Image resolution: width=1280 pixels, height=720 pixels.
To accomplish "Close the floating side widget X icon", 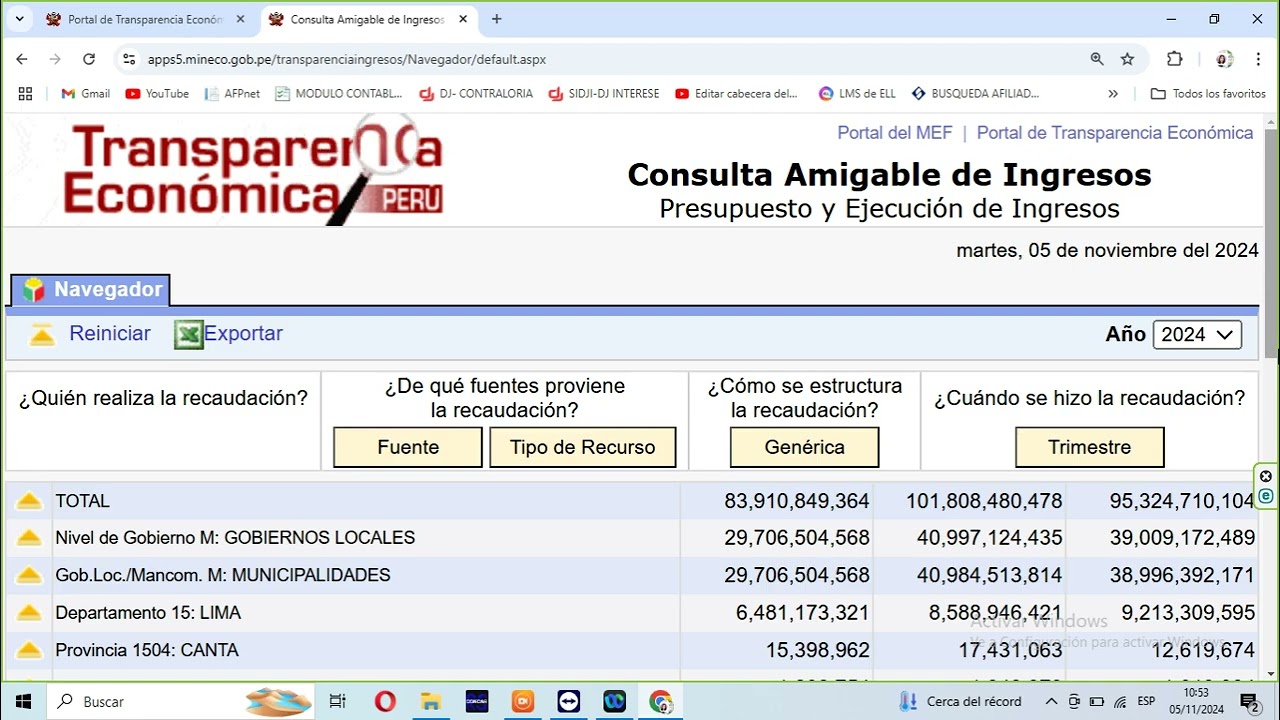I will [1266, 476].
